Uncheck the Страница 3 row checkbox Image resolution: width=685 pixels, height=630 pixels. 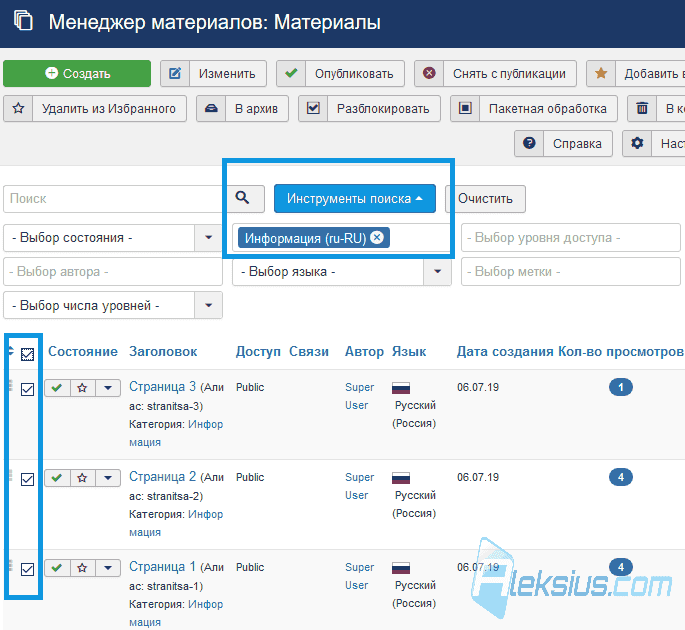28,389
